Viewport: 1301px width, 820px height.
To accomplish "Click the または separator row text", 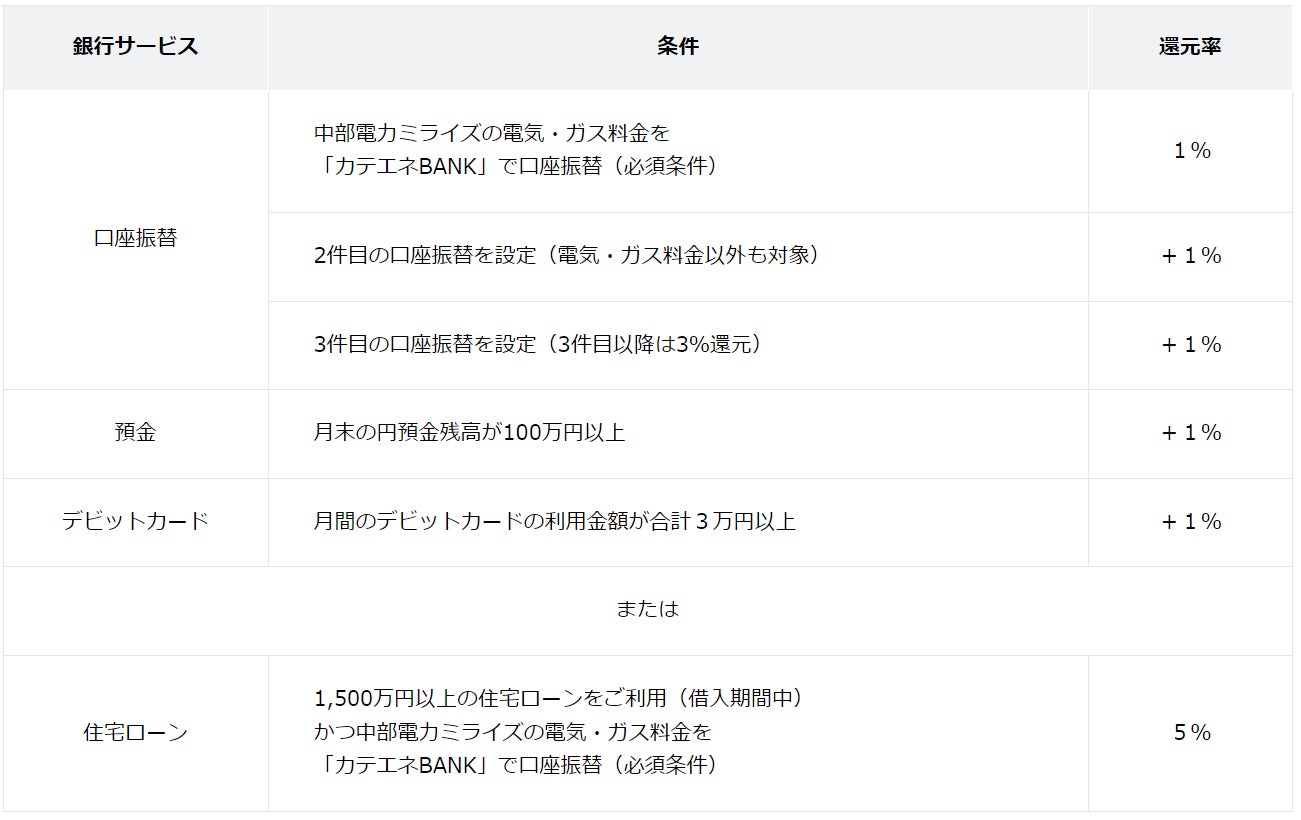I will (x=648, y=610).
